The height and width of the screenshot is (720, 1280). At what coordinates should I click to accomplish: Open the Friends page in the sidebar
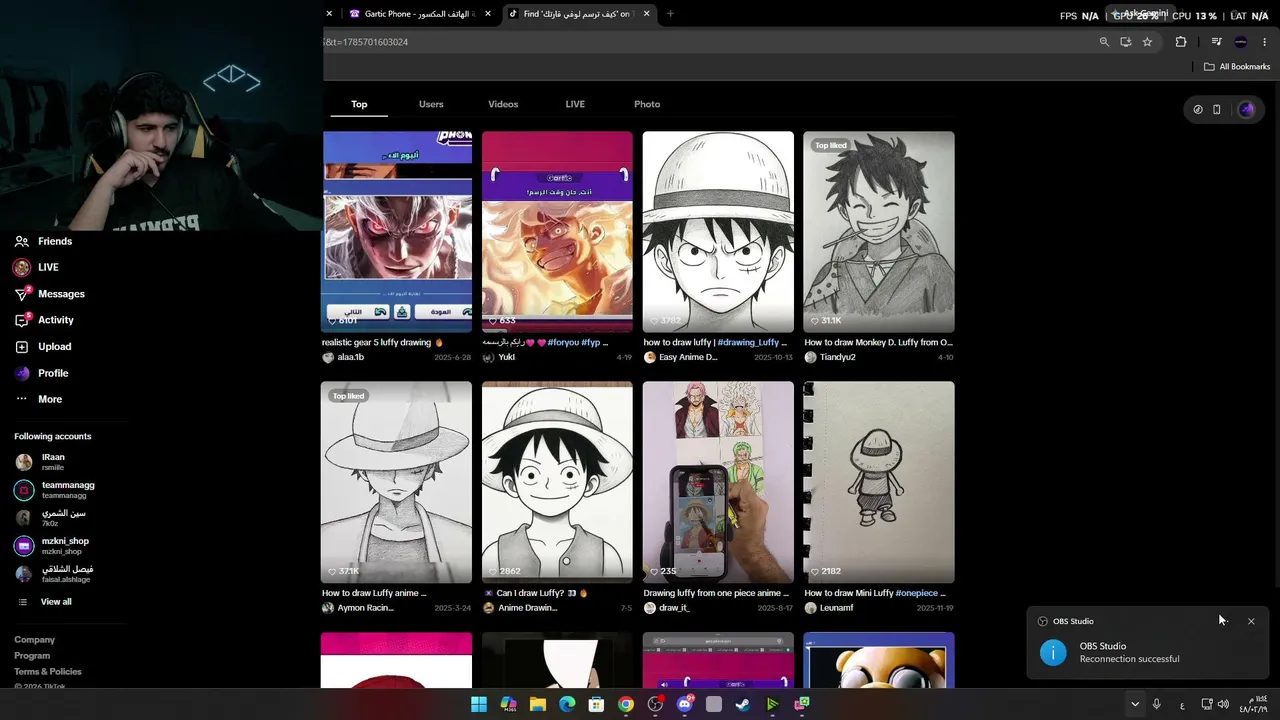pyautogui.click(x=43, y=241)
